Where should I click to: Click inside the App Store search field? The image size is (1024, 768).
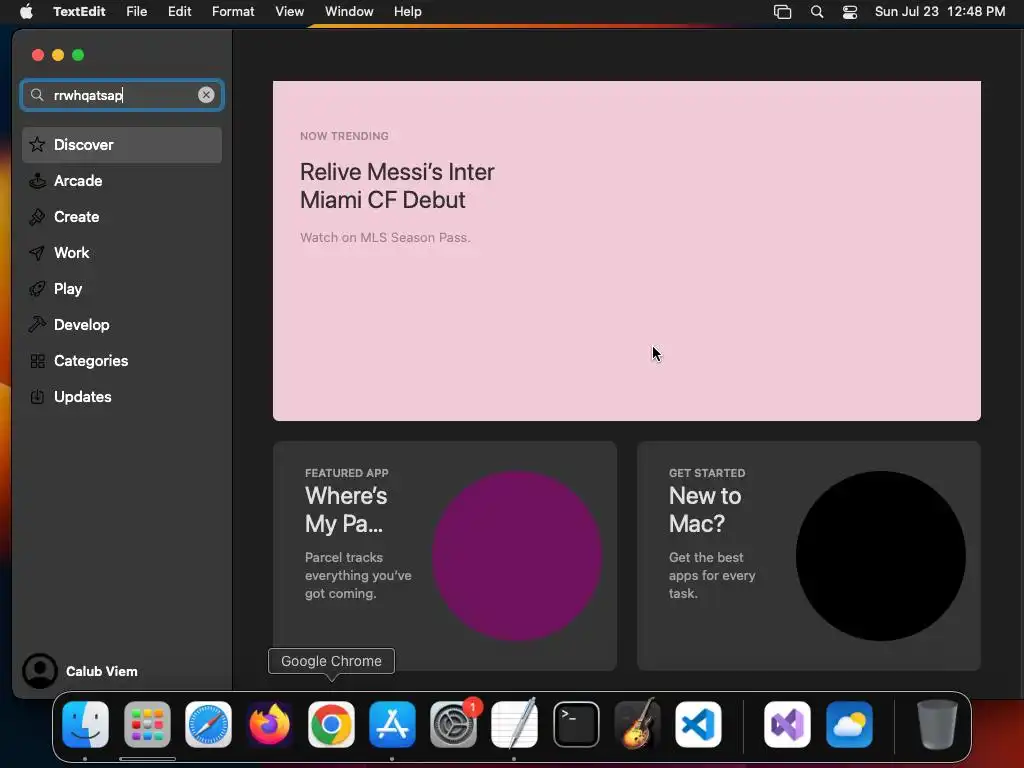[x=121, y=95]
